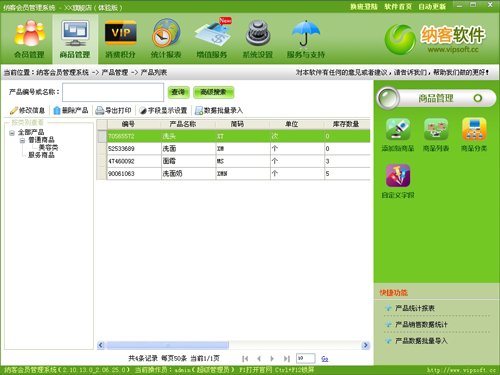The height and width of the screenshot is (375, 500).
Task: Click the 面霜 product name cell
Action: click(189, 161)
